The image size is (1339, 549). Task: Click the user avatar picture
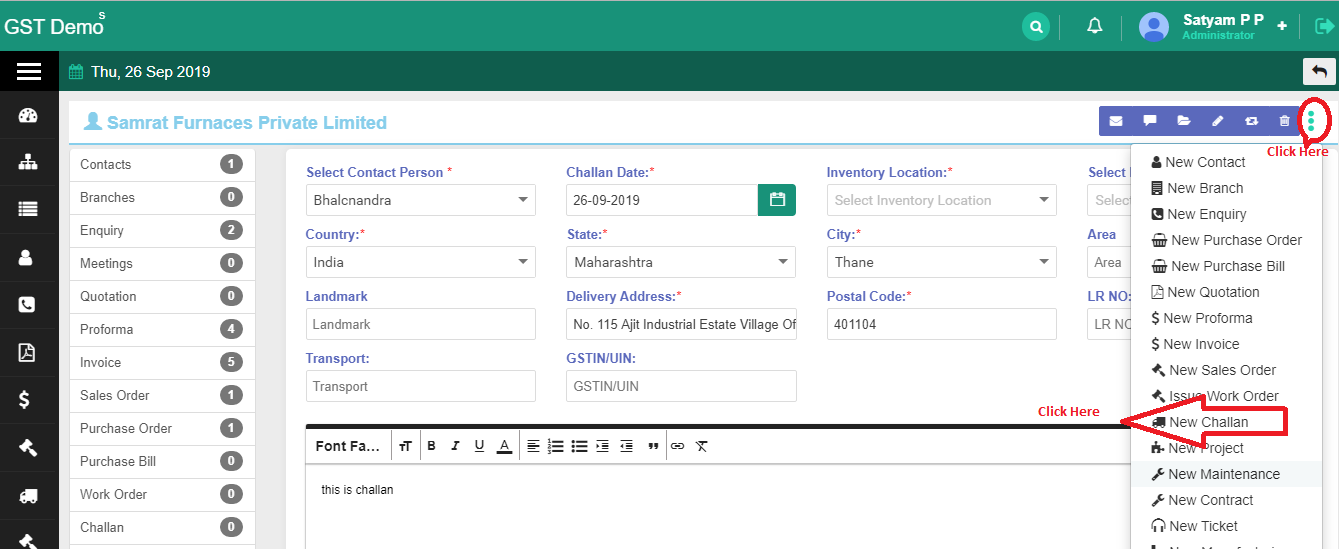[1154, 27]
